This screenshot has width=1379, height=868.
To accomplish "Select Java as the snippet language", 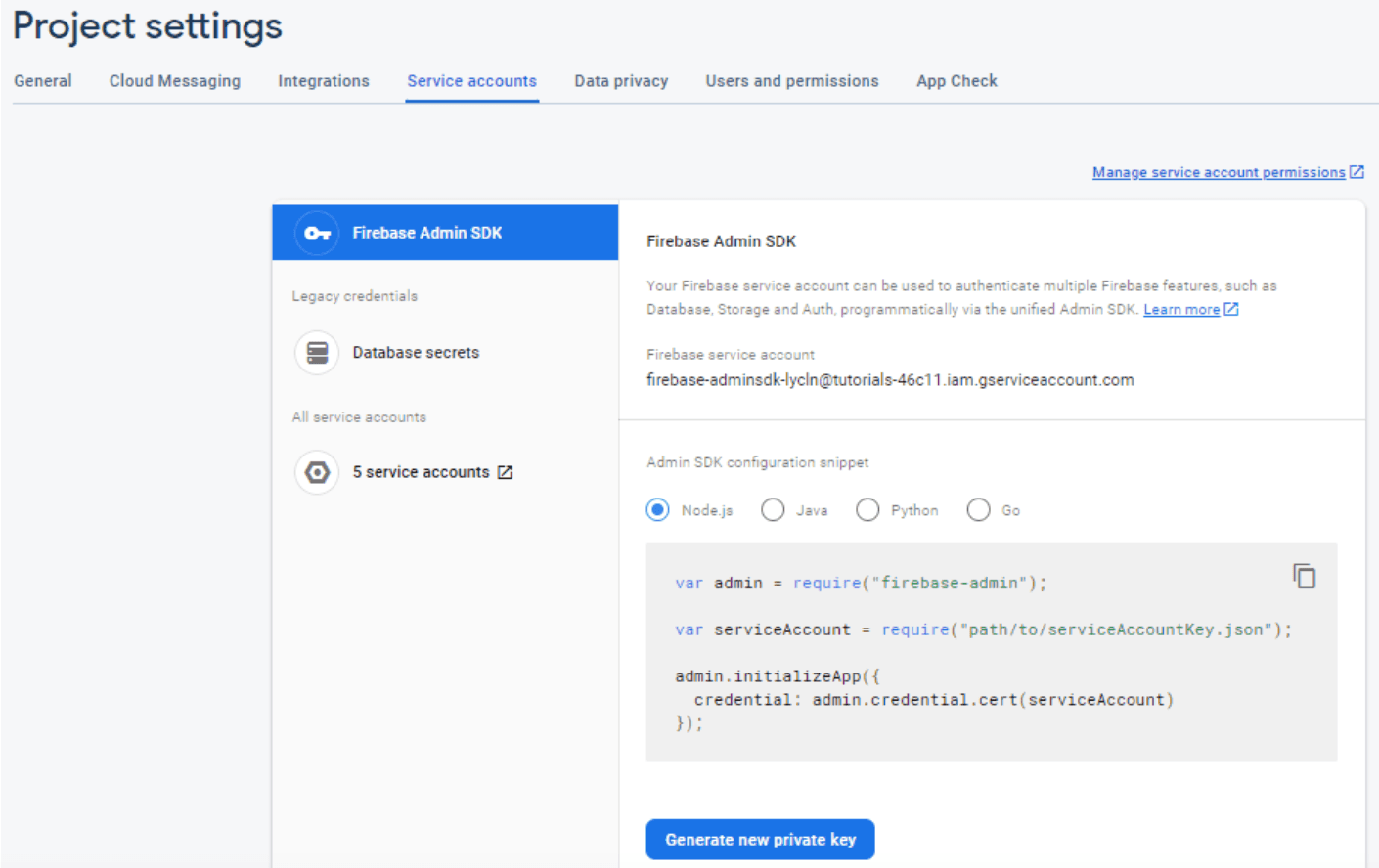I will coord(773,509).
